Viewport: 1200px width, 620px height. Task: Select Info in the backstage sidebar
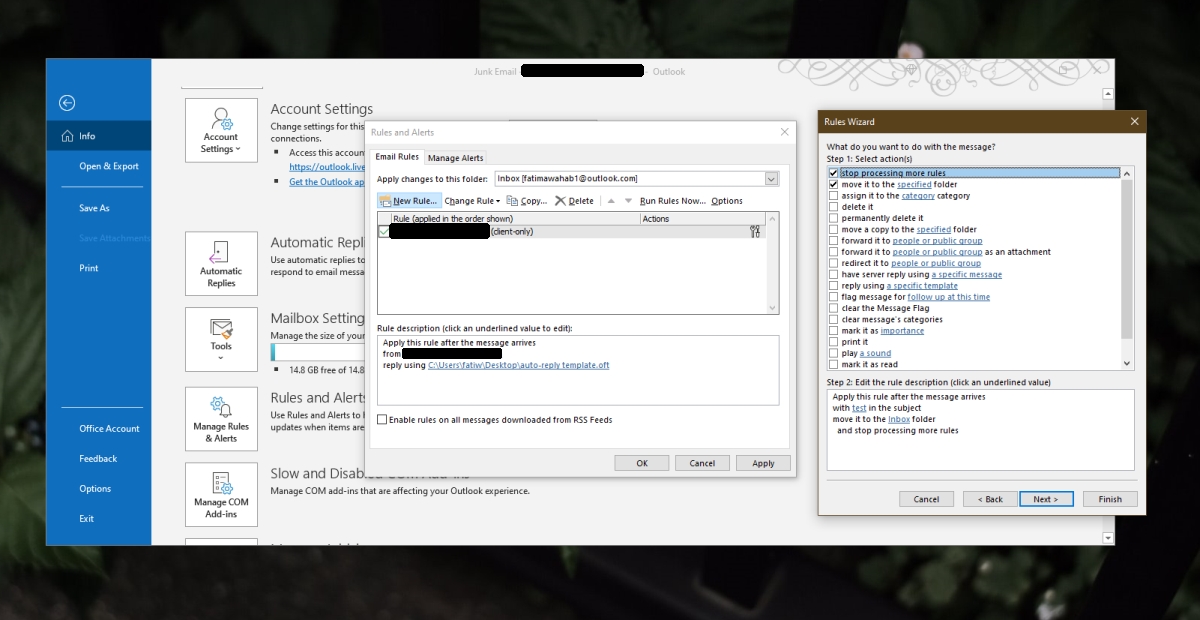point(98,136)
